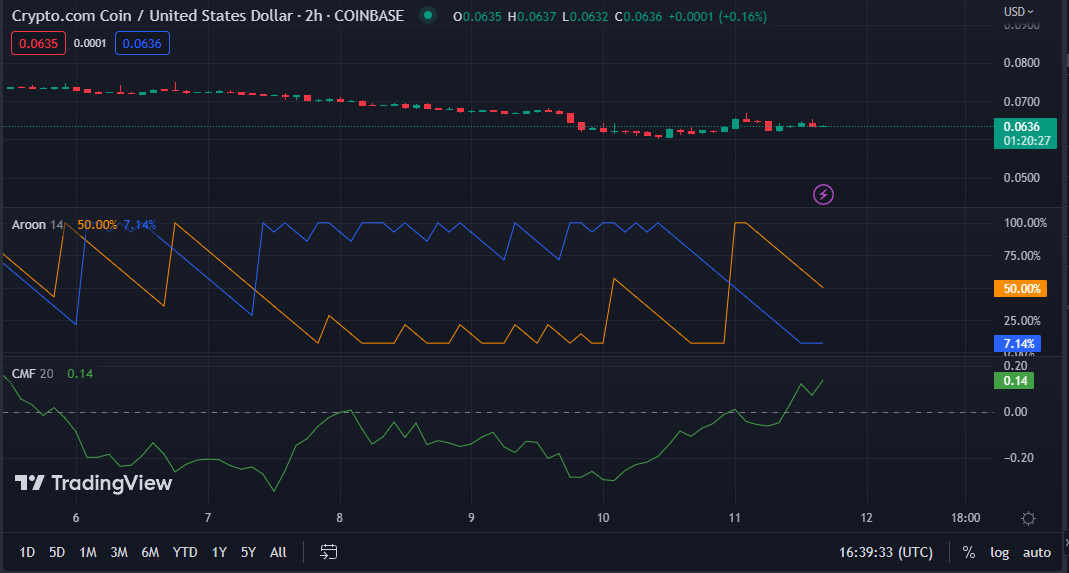Screen dimensions: 1069x573
Task: Select the 5Y time range
Action: [x=248, y=552]
